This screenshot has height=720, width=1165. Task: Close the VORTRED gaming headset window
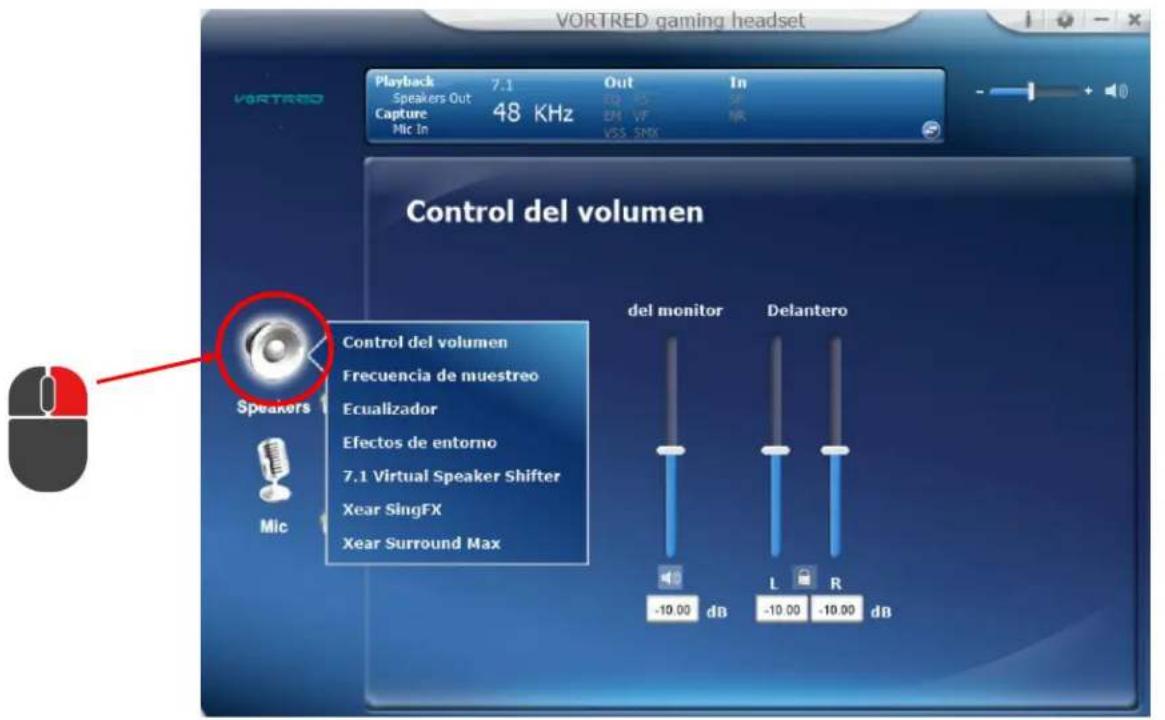click(x=1134, y=20)
